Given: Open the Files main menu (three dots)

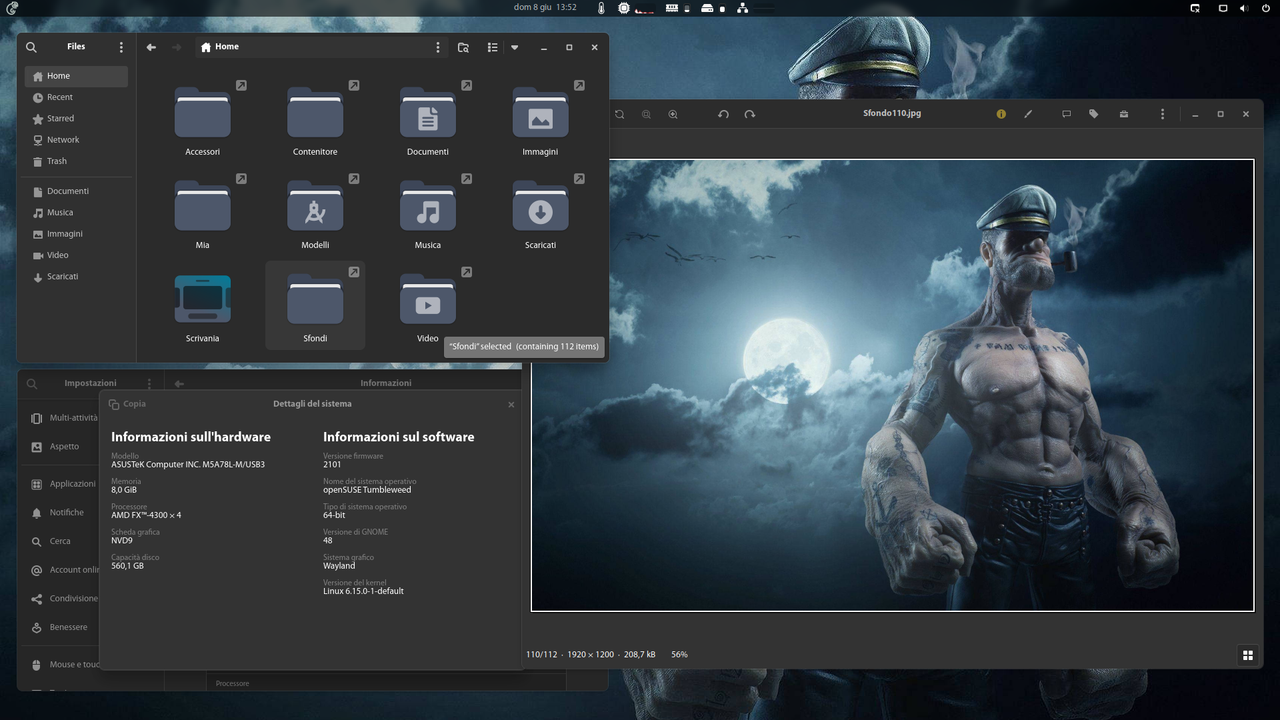Looking at the screenshot, I should [x=121, y=47].
